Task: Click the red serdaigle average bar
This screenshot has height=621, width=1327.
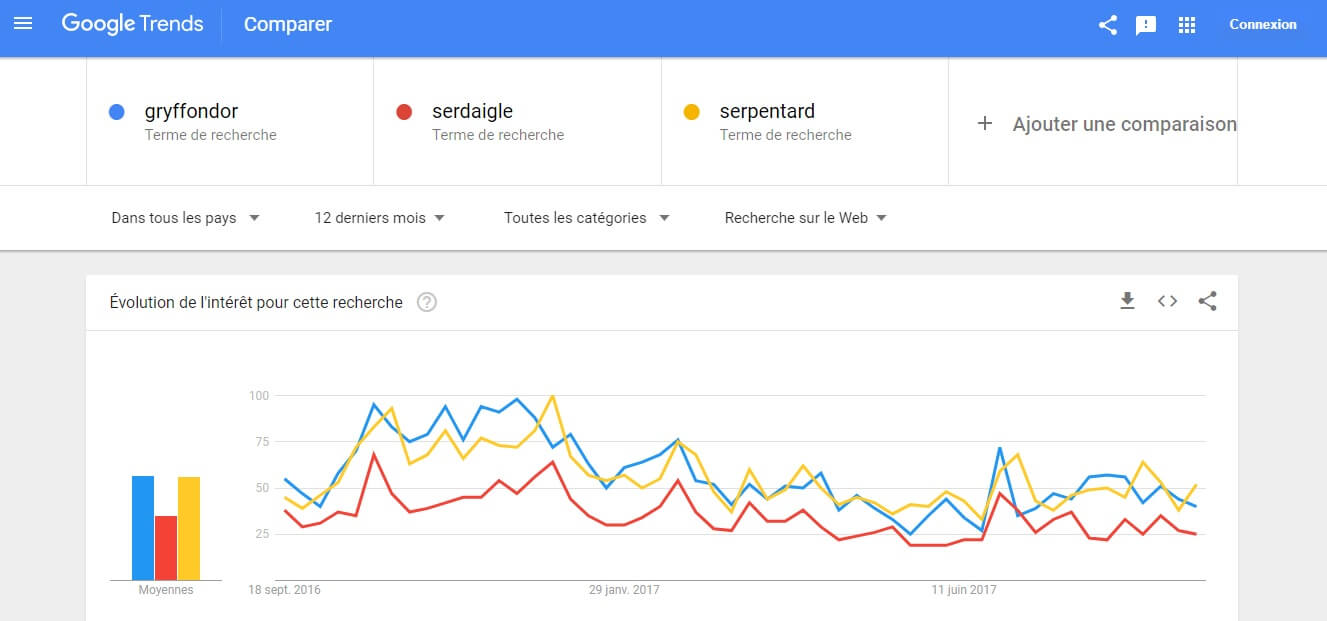Action: click(166, 548)
